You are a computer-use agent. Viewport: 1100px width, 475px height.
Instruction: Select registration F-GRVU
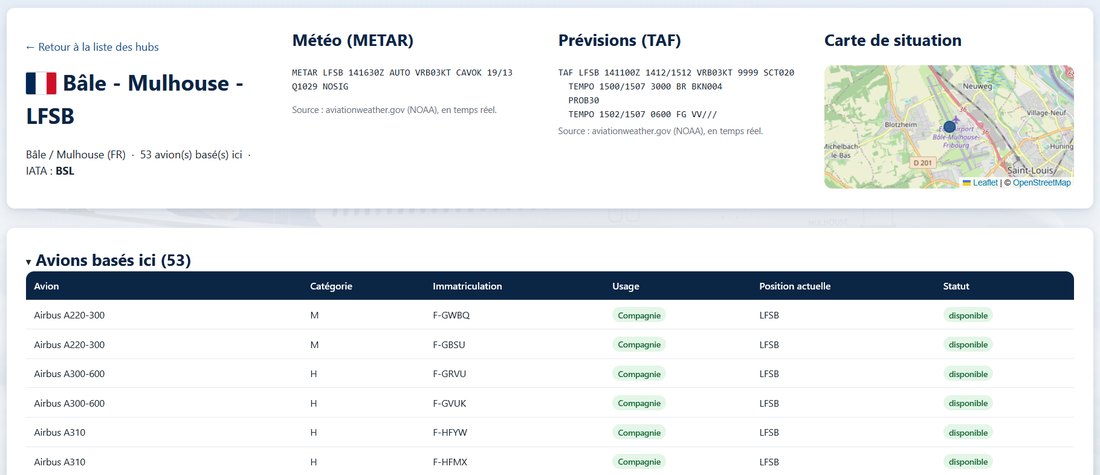click(450, 374)
